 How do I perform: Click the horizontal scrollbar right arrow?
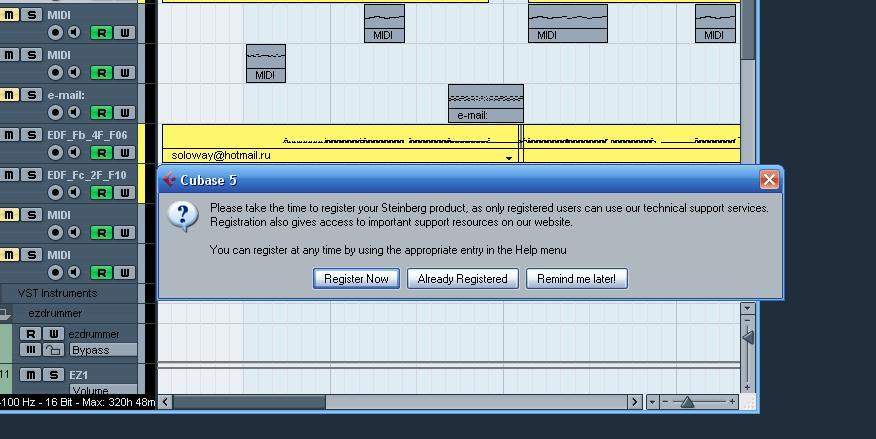(635, 402)
